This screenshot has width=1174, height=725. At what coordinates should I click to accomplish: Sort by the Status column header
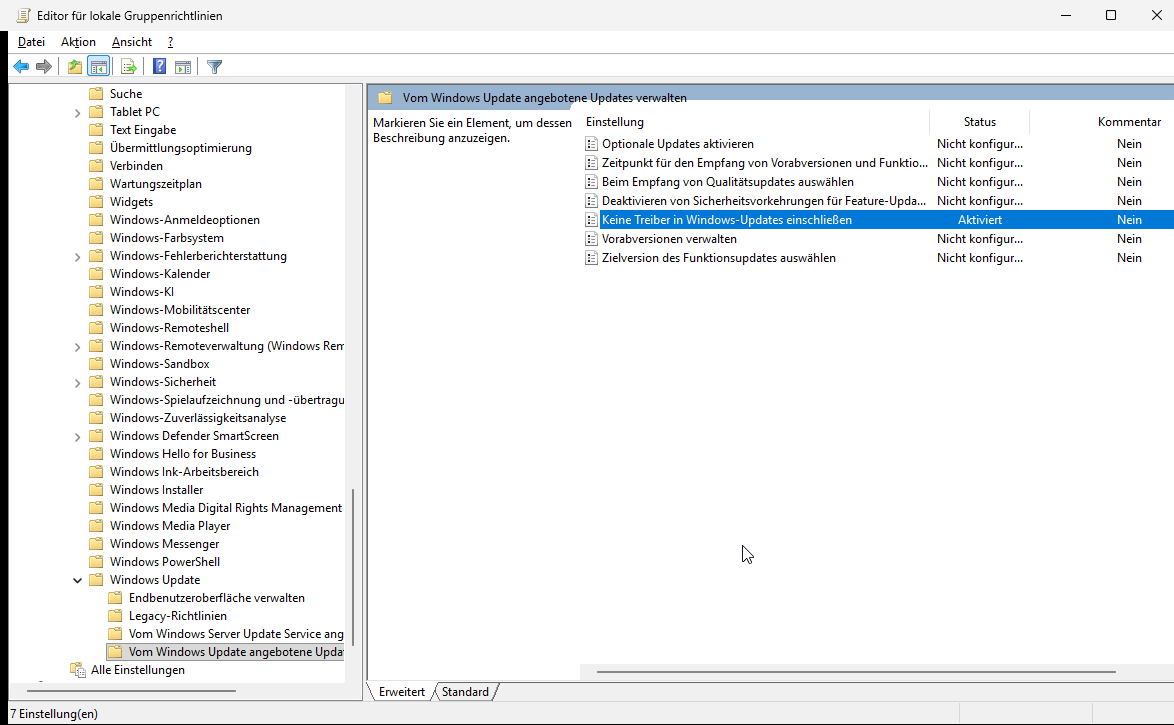pyautogui.click(x=979, y=121)
